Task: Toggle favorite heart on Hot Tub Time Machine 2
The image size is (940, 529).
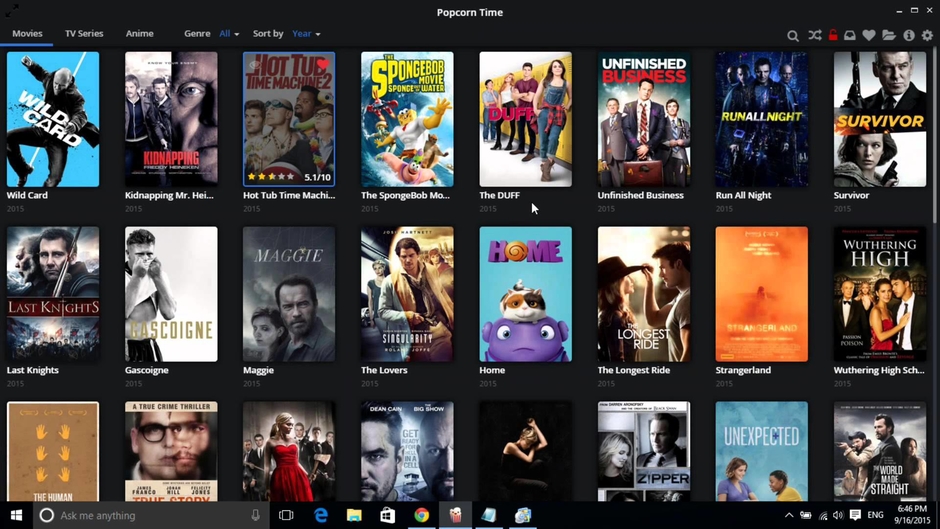Action: coord(323,64)
